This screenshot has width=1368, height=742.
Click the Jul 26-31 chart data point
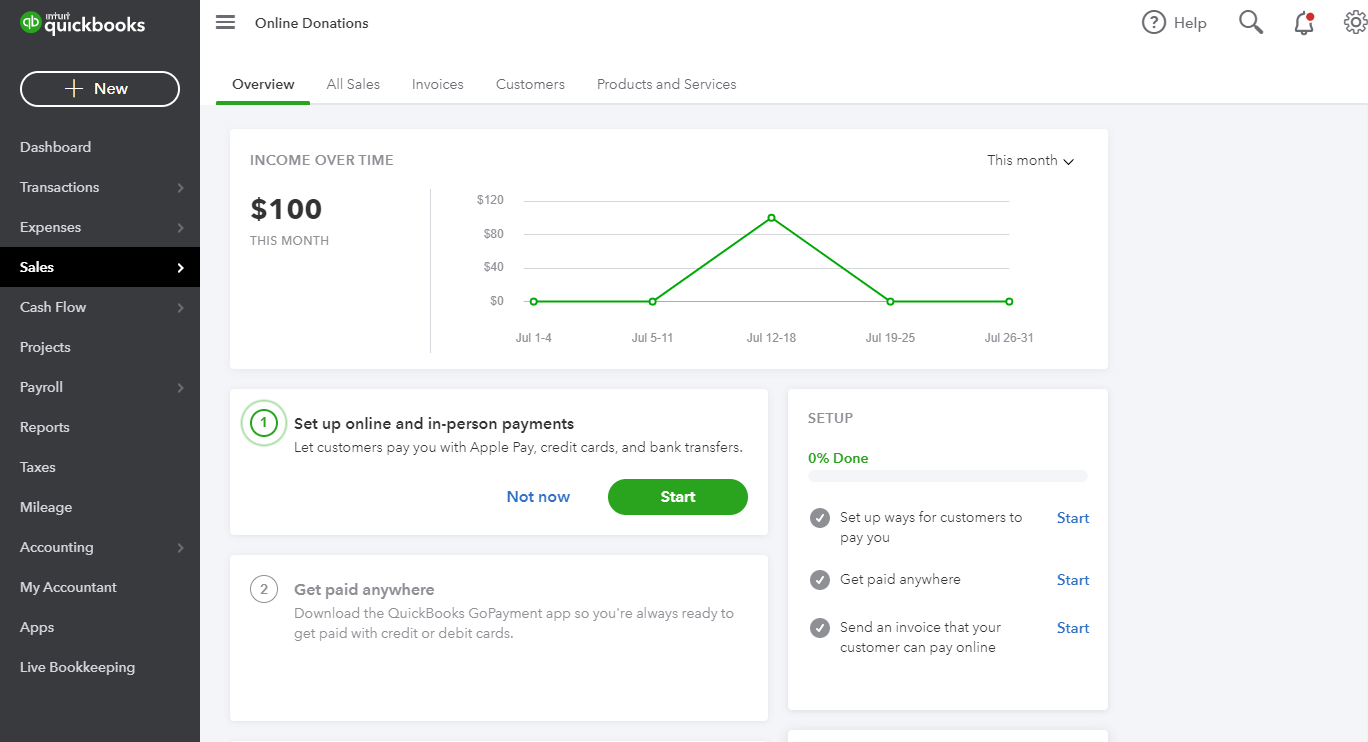pyautogui.click(x=1009, y=301)
